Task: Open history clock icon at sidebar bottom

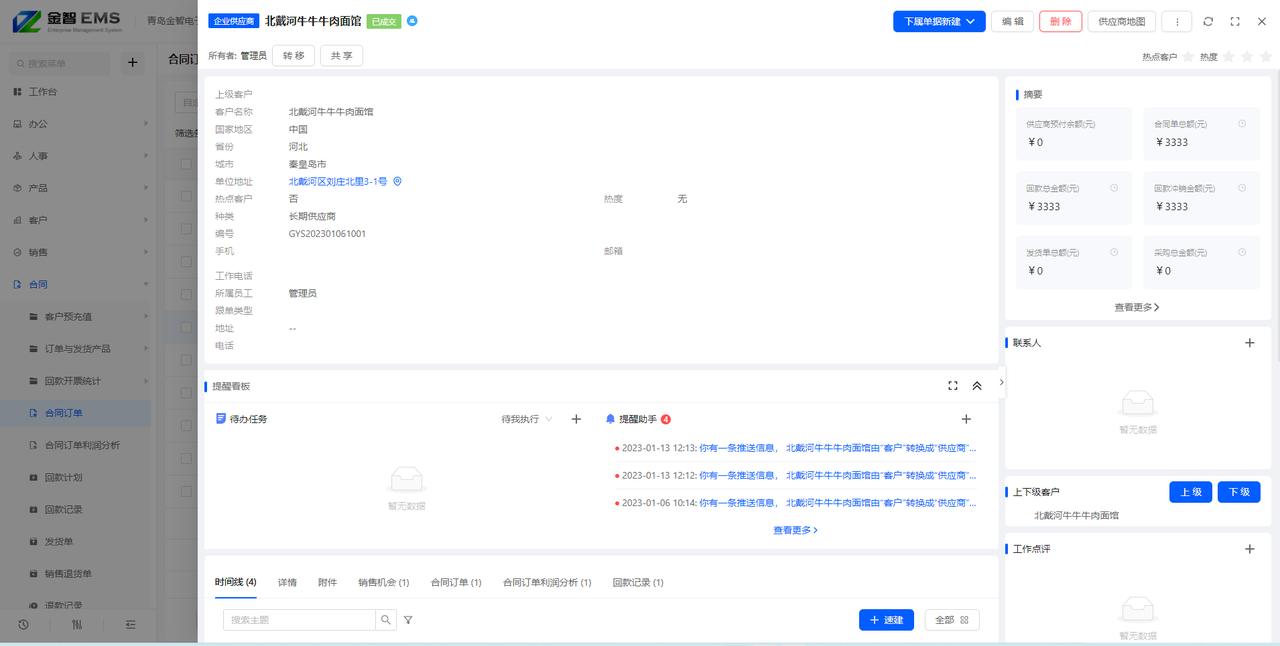Action: point(23,624)
